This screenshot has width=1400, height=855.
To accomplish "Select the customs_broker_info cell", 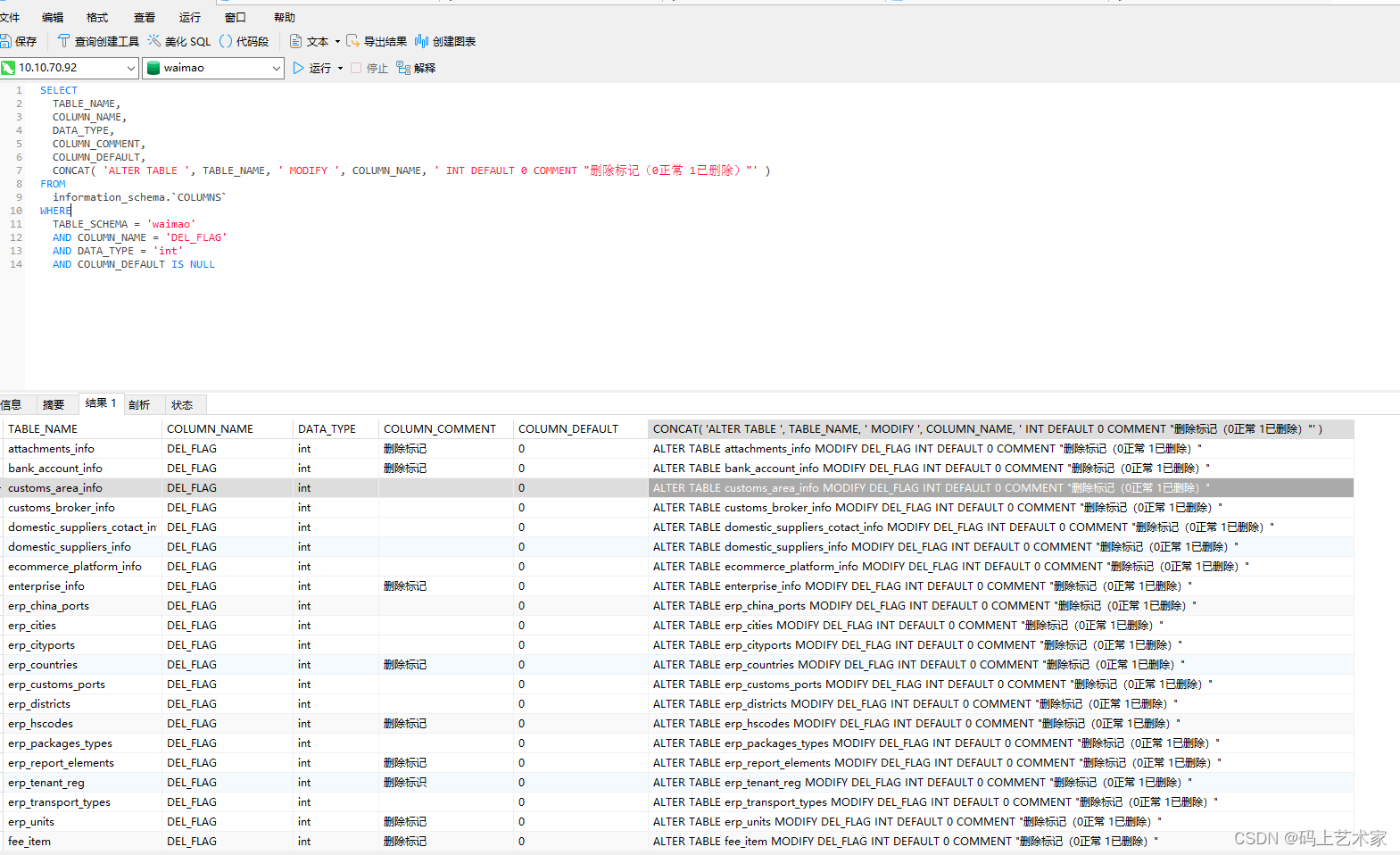I will click(82, 507).
